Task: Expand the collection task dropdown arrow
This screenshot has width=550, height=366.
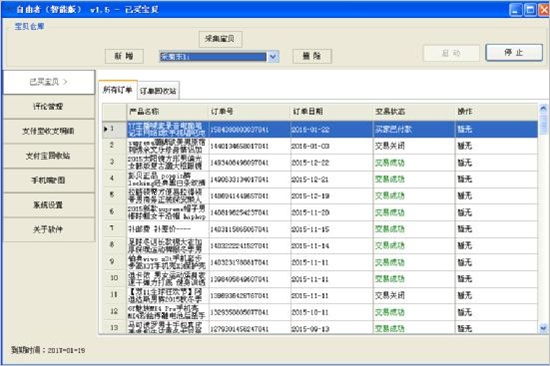Action: (x=273, y=56)
